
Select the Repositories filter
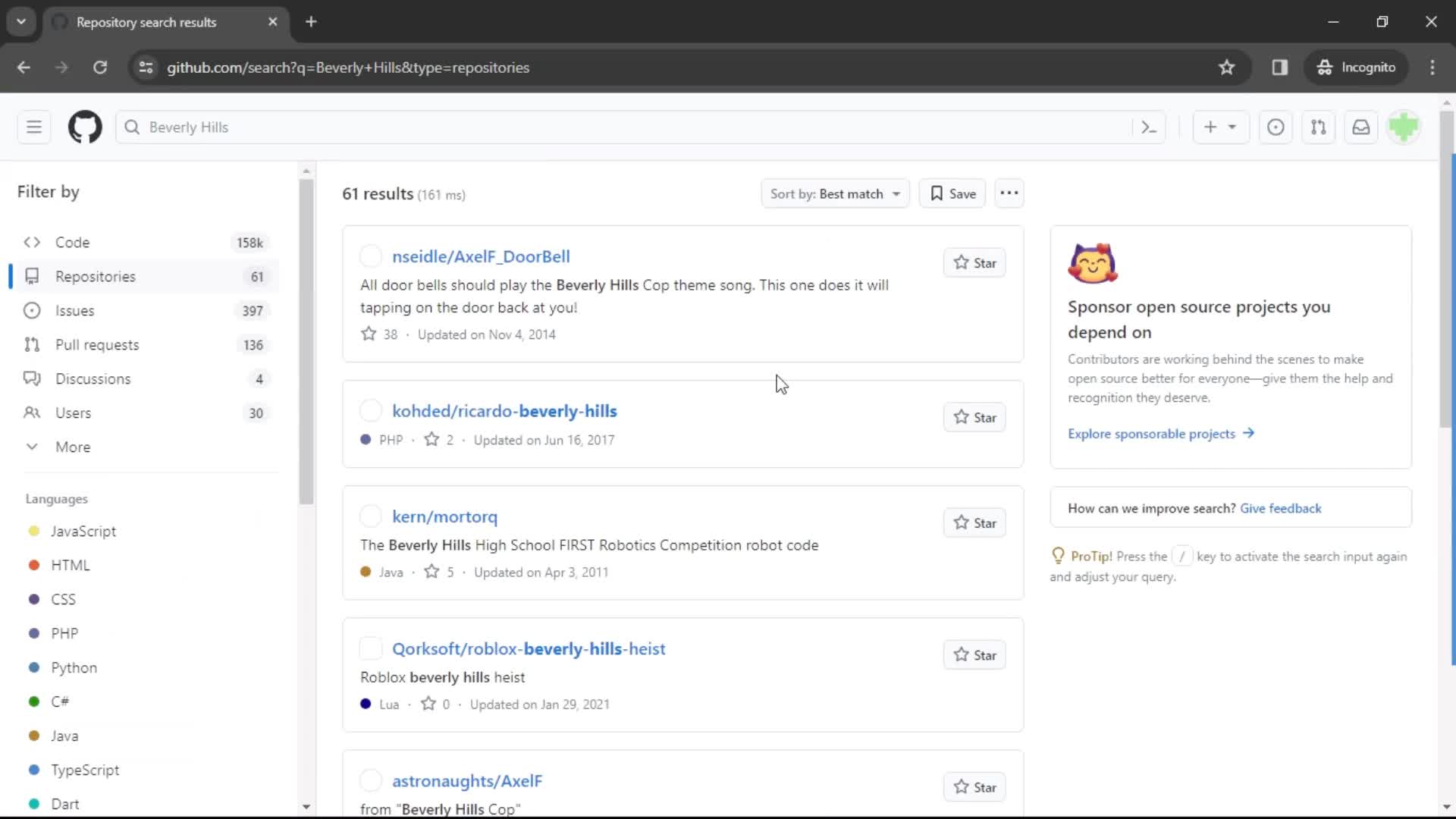click(x=144, y=277)
